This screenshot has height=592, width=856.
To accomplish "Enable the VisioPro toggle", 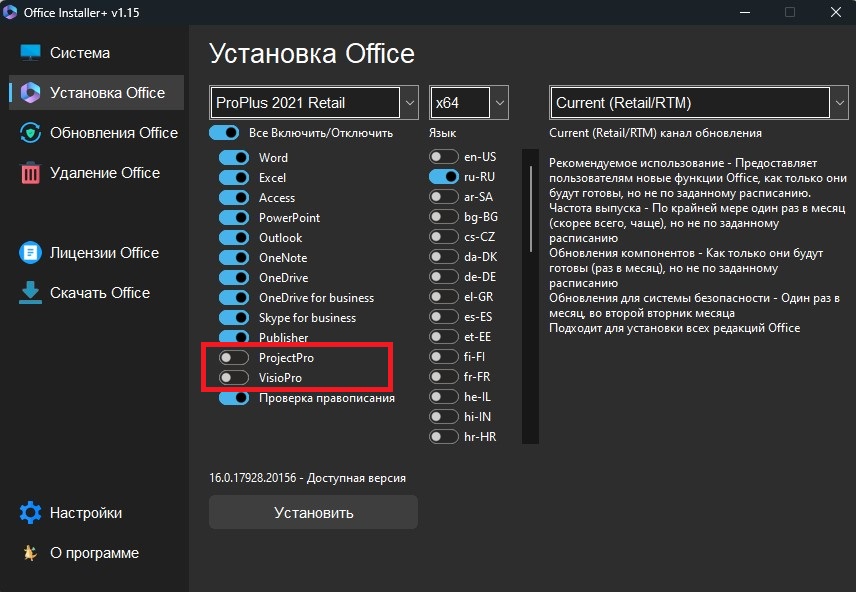I will click(x=234, y=377).
